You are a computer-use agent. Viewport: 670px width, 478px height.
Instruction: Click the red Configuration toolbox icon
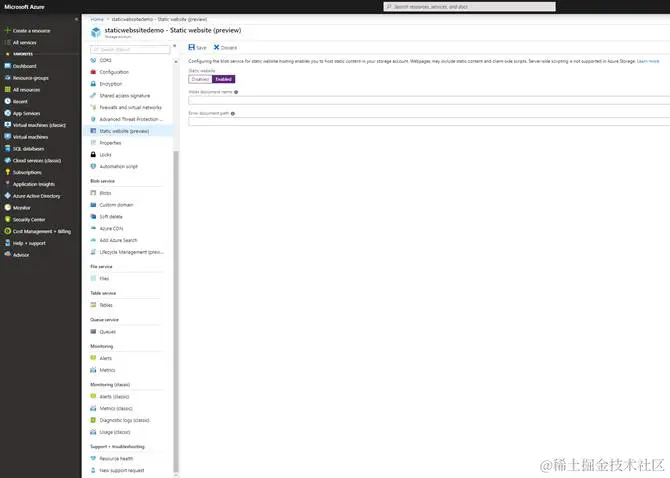(93, 72)
